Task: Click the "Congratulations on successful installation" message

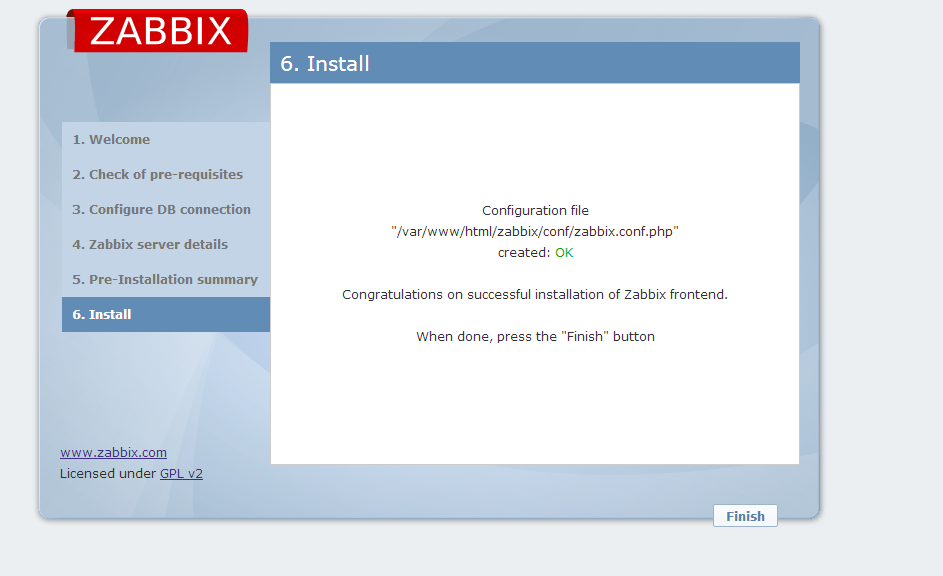Action: [535, 295]
